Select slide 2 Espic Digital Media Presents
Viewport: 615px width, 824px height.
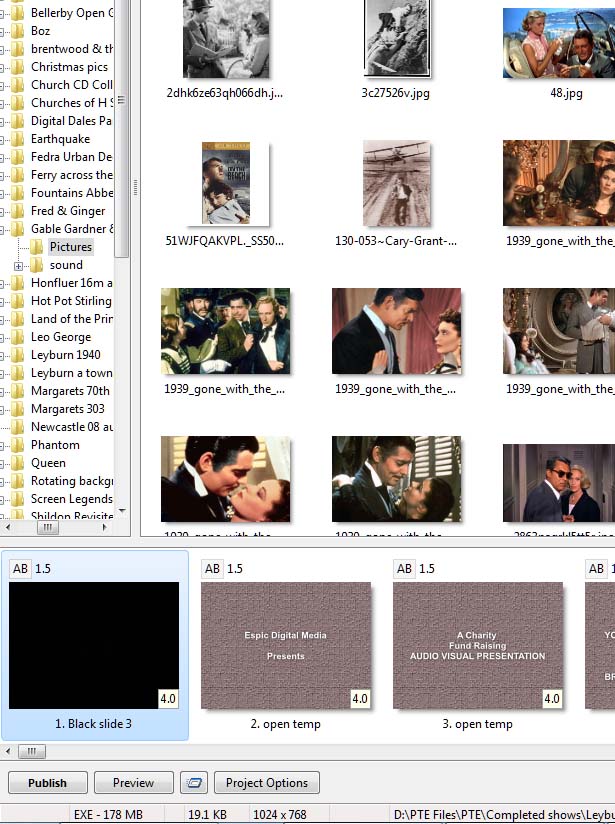click(286, 645)
